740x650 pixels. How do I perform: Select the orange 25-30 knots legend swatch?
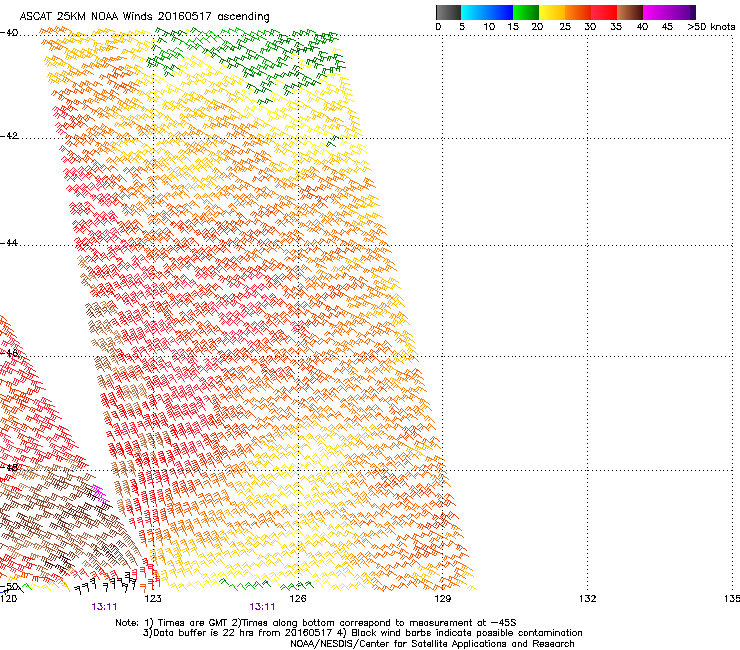pyautogui.click(x=578, y=12)
